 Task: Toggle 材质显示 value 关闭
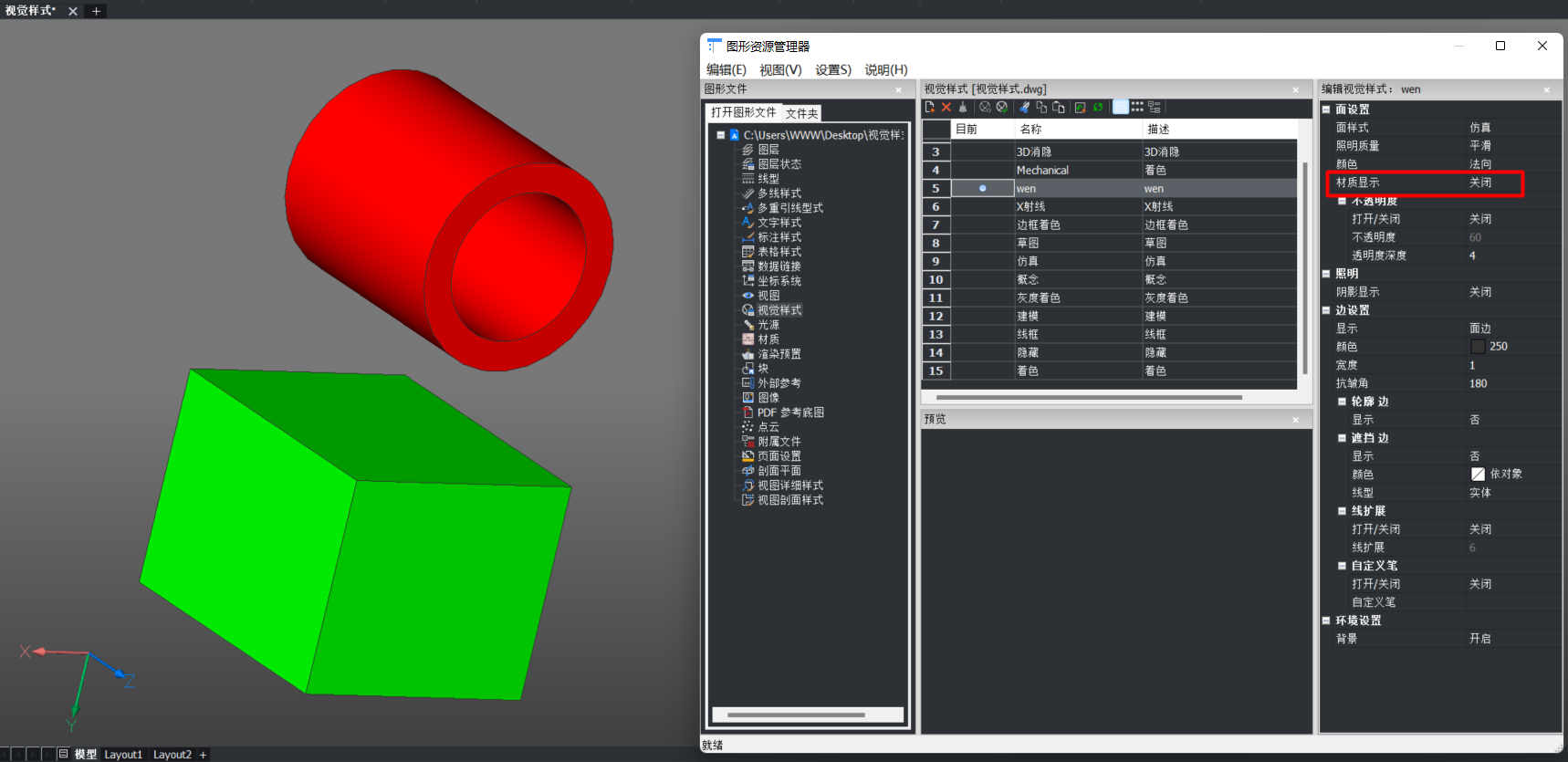coord(1480,183)
